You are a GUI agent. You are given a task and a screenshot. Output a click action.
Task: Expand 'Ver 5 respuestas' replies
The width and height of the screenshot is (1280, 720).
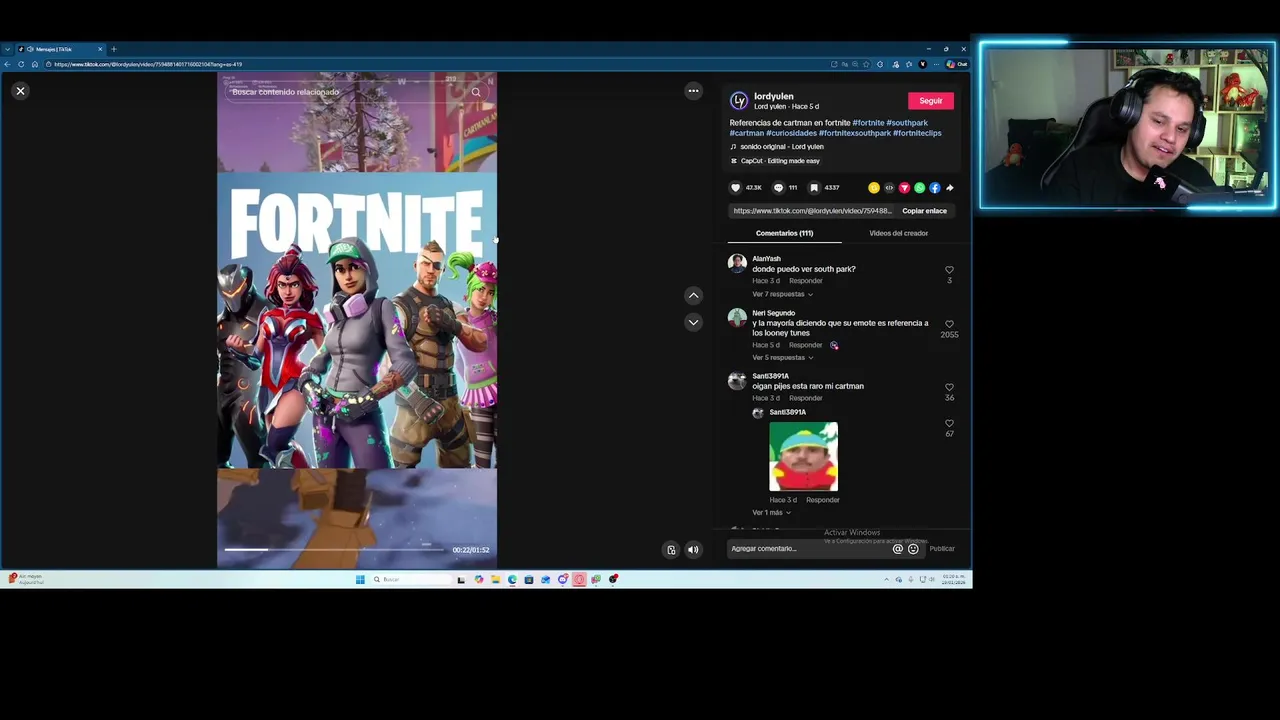[x=782, y=357]
